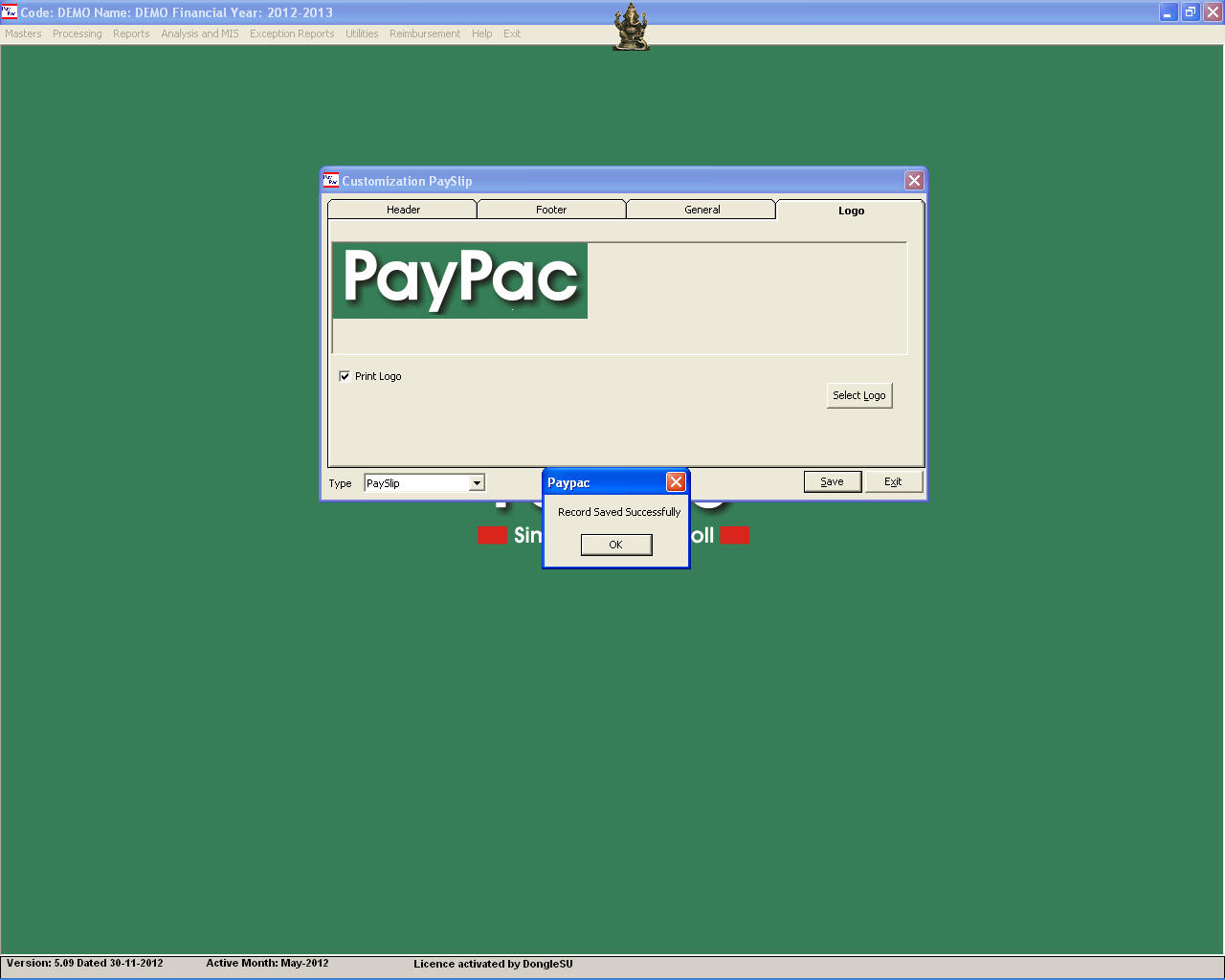1225x980 pixels.
Task: Click the Customization PaySlip title bar icon
Action: tap(331, 180)
